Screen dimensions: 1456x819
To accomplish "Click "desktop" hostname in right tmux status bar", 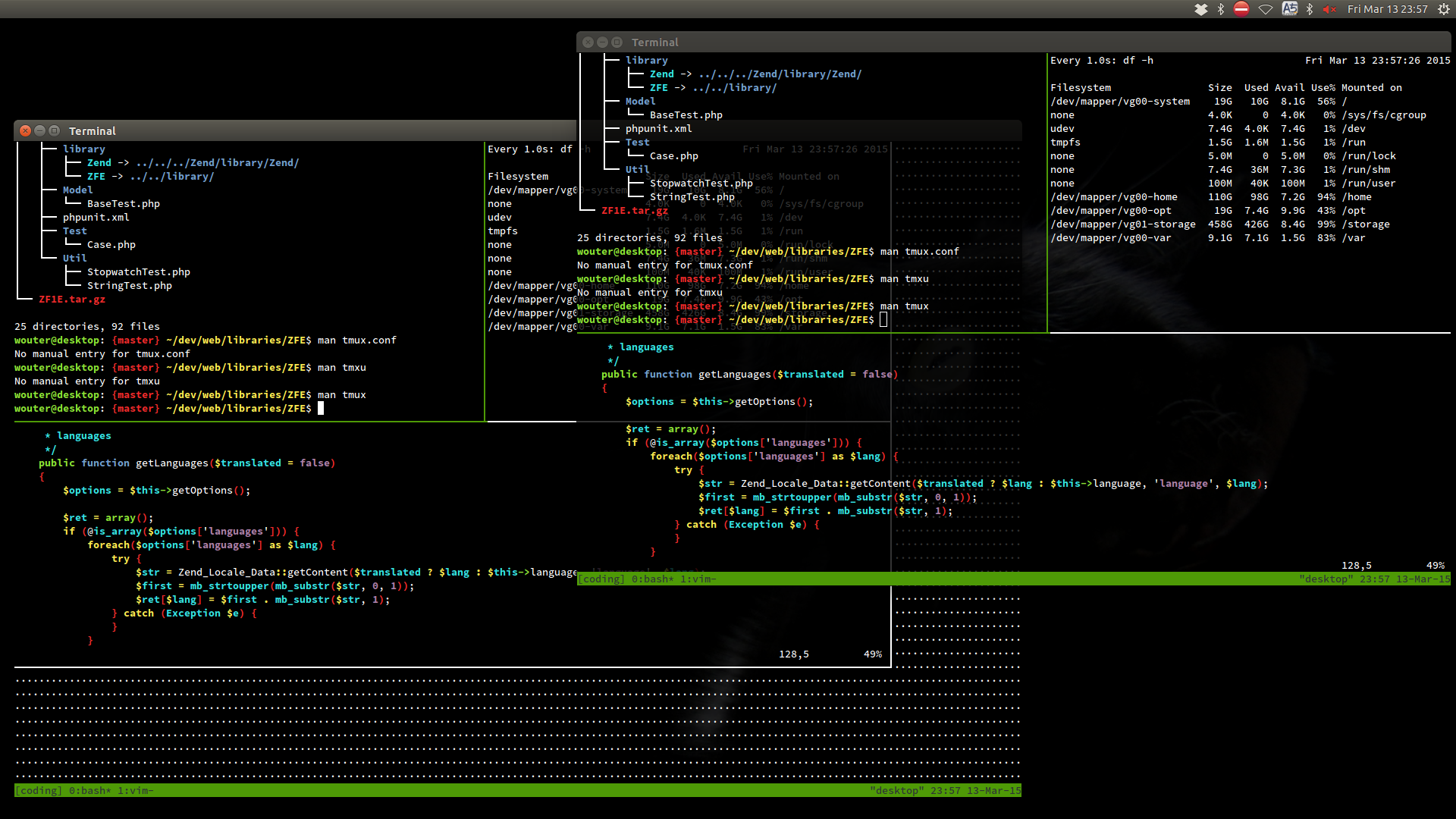I will [1326, 579].
